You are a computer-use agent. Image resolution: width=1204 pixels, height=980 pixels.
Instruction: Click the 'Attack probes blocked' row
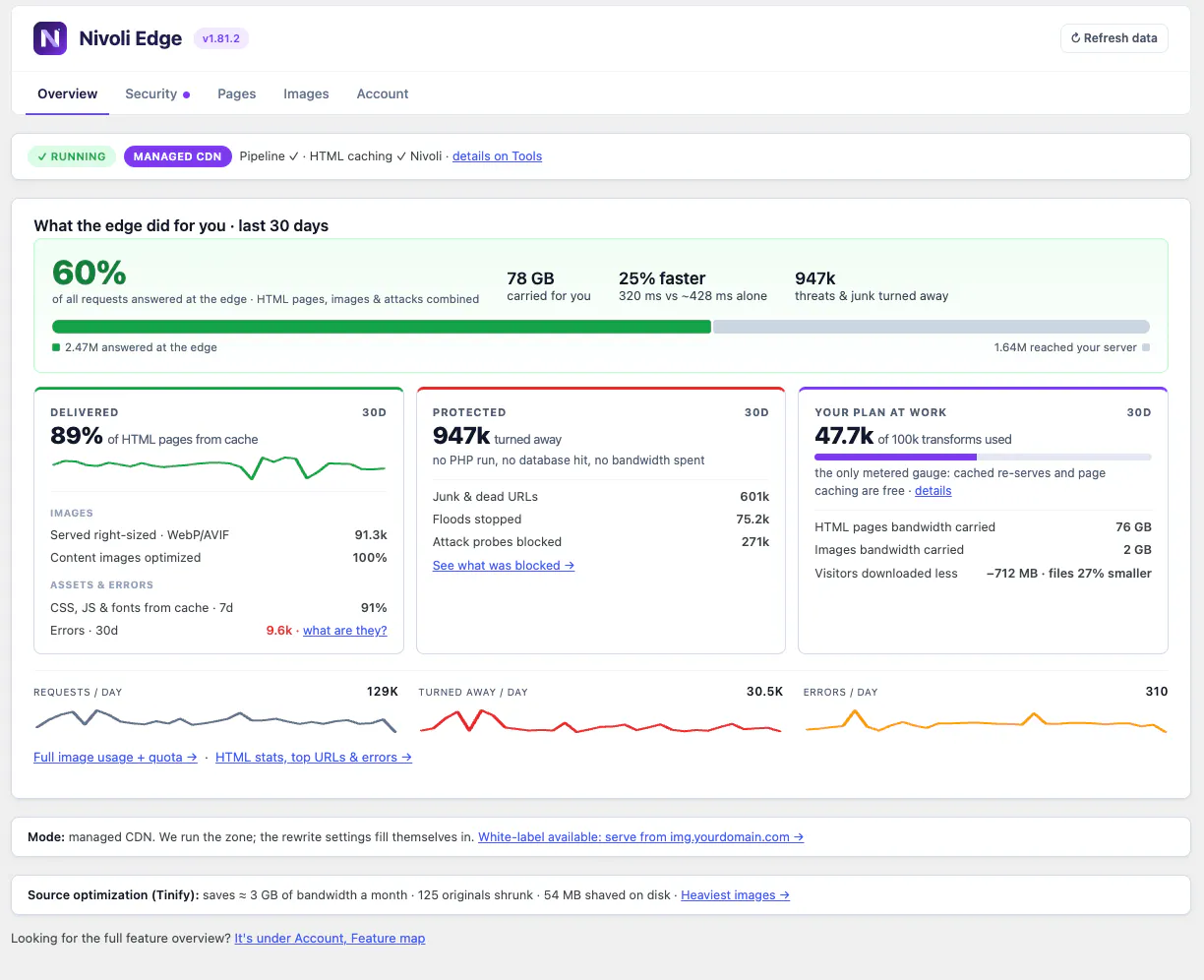pos(601,542)
